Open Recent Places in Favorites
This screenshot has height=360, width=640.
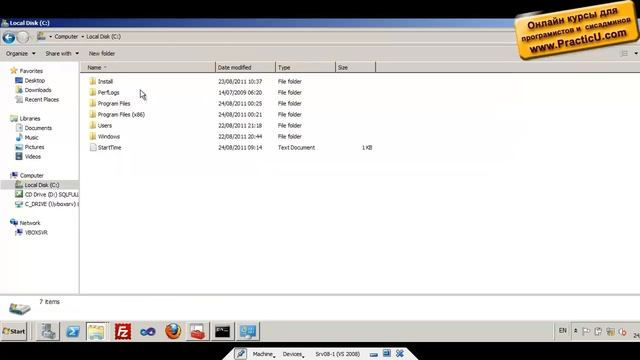click(x=37, y=100)
